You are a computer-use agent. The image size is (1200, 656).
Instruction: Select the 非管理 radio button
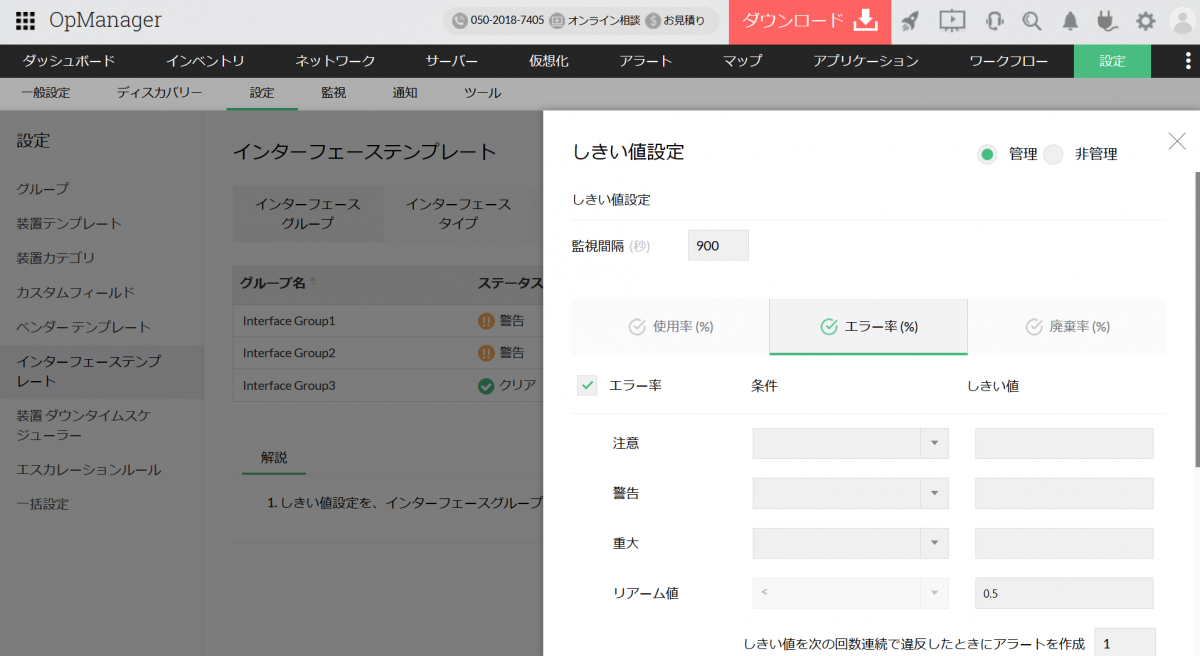1052,154
